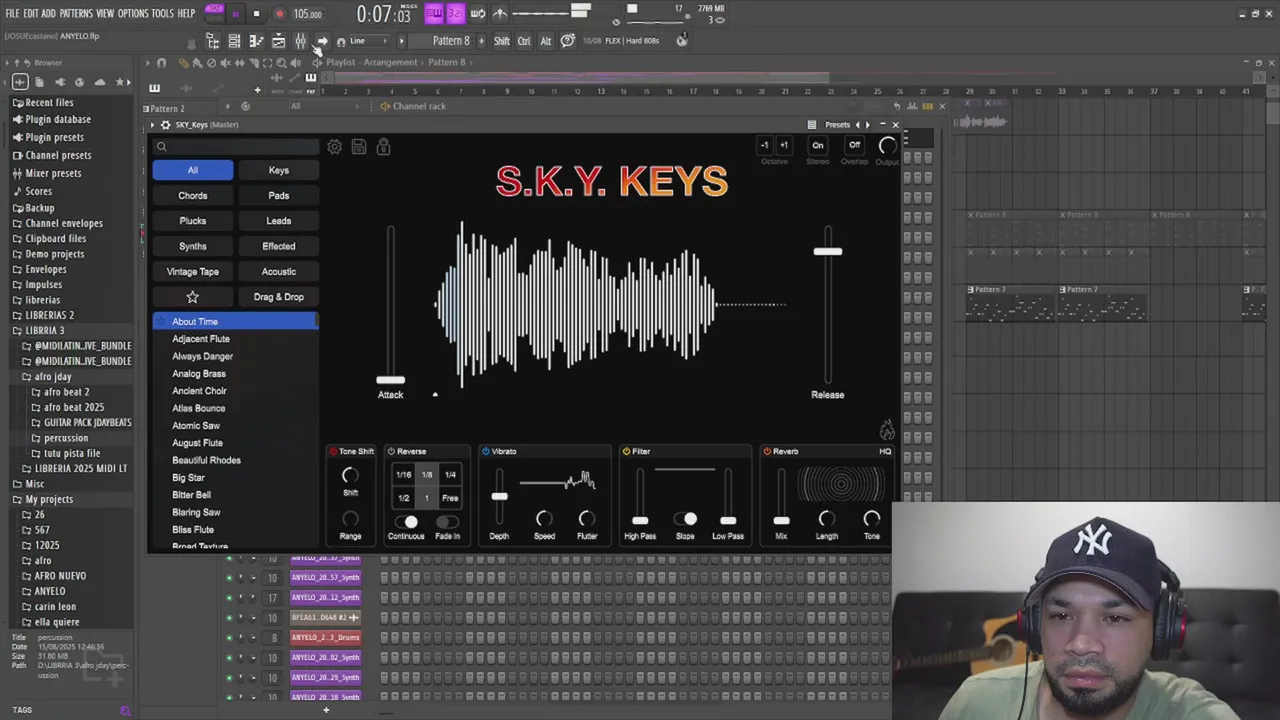Toggle the Continuous switch in Reverse
This screenshot has height=720, width=1280.
click(406, 522)
